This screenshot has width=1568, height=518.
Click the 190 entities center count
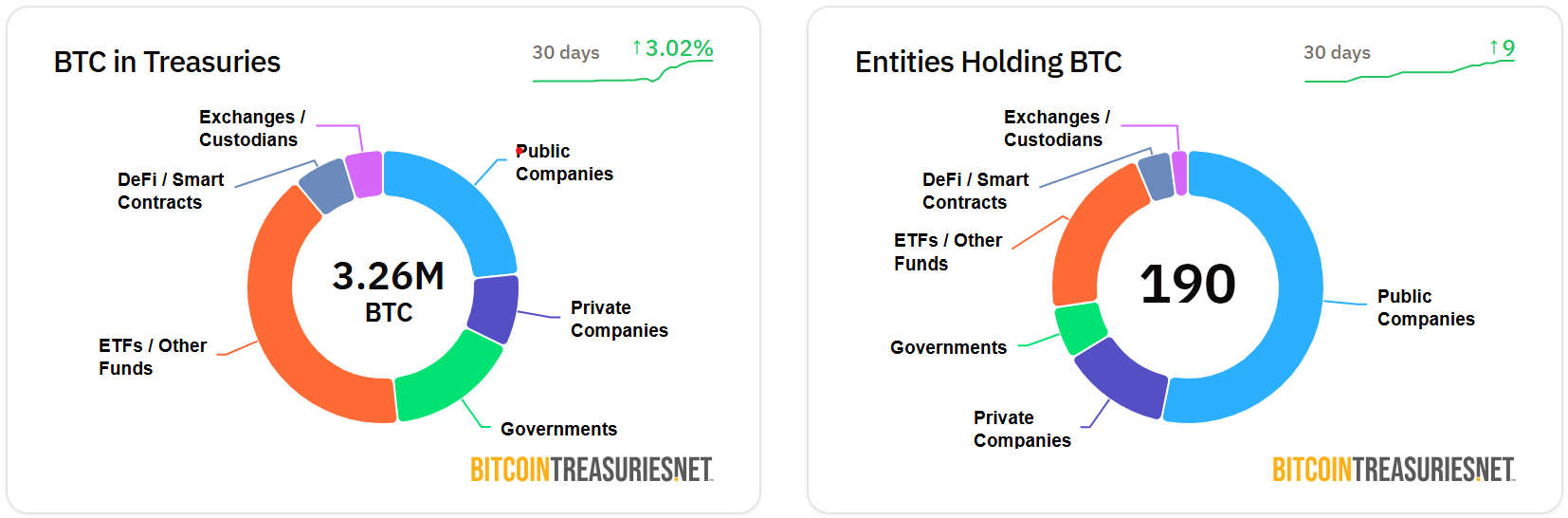1188,284
